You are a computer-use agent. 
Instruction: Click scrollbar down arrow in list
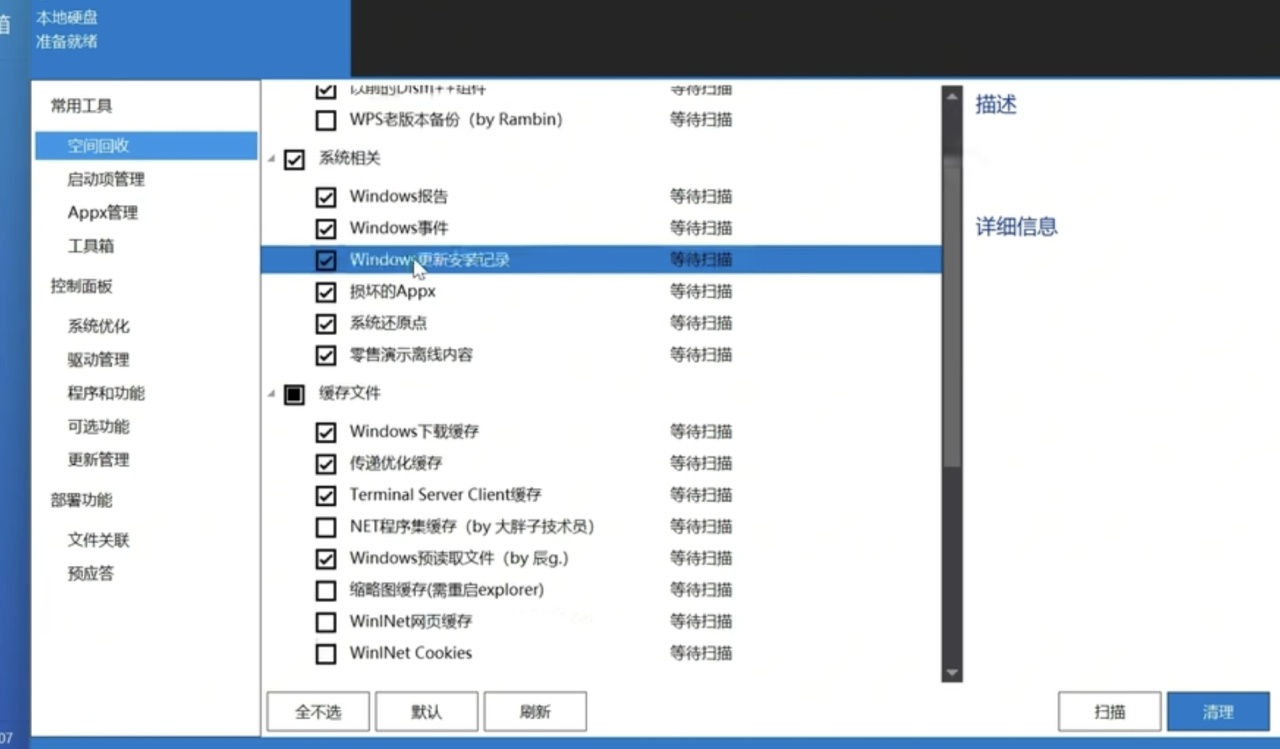pos(952,674)
